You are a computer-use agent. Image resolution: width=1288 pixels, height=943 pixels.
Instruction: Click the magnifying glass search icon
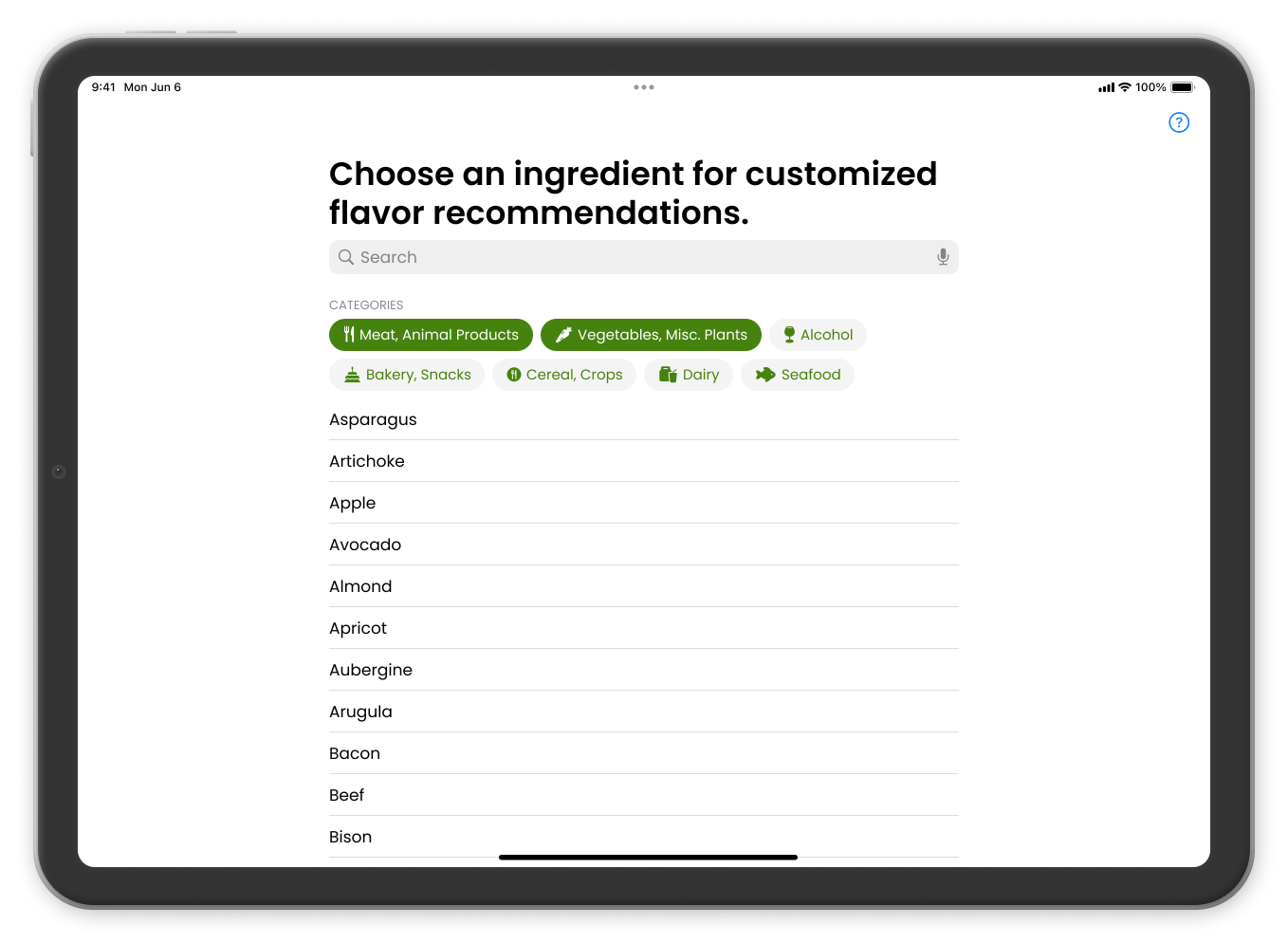point(346,257)
